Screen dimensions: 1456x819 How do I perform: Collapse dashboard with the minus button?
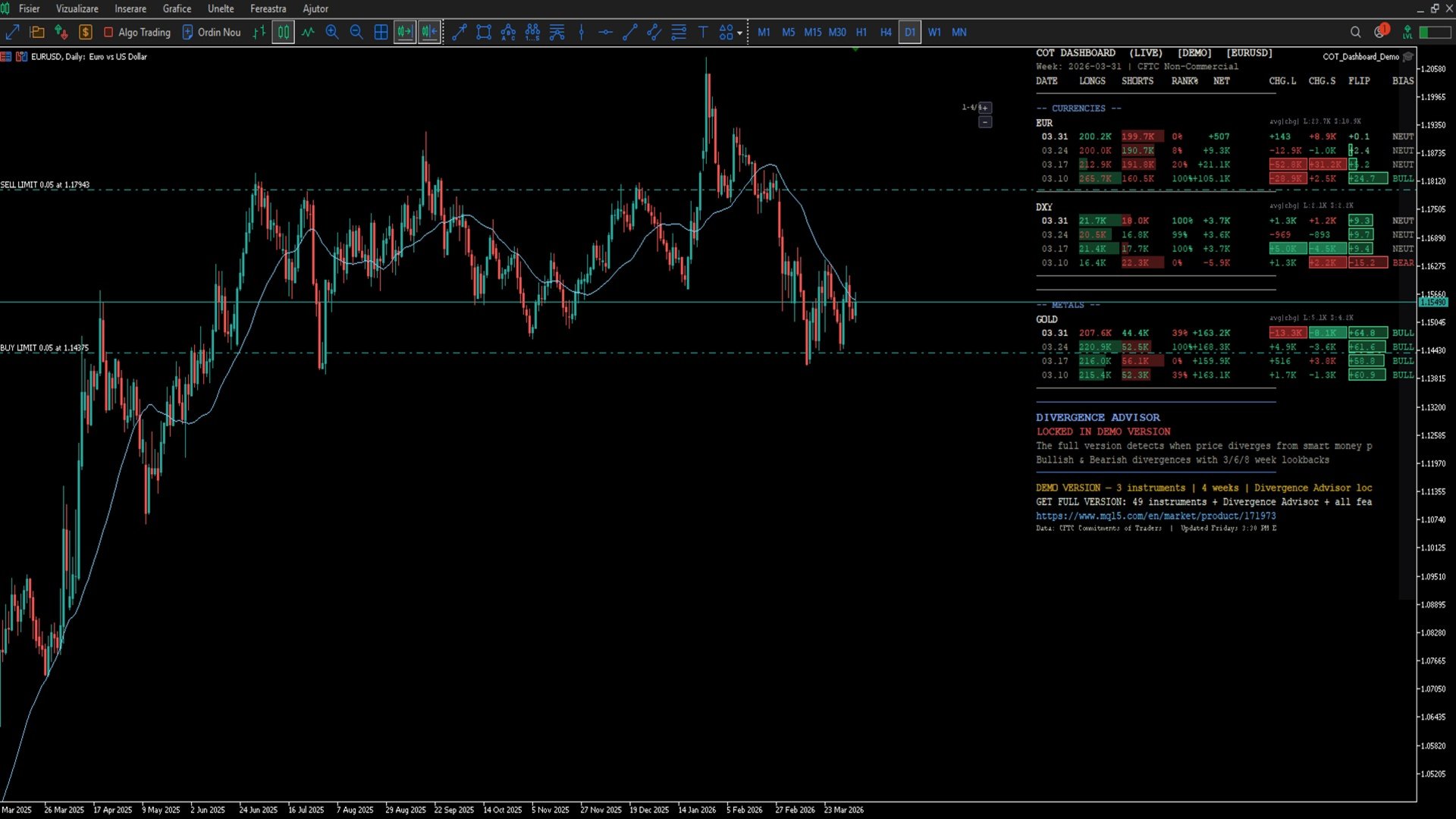(985, 122)
